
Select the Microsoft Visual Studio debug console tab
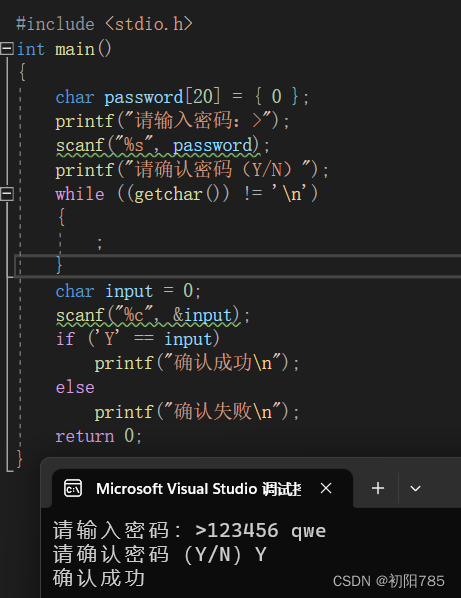[x=202, y=489]
